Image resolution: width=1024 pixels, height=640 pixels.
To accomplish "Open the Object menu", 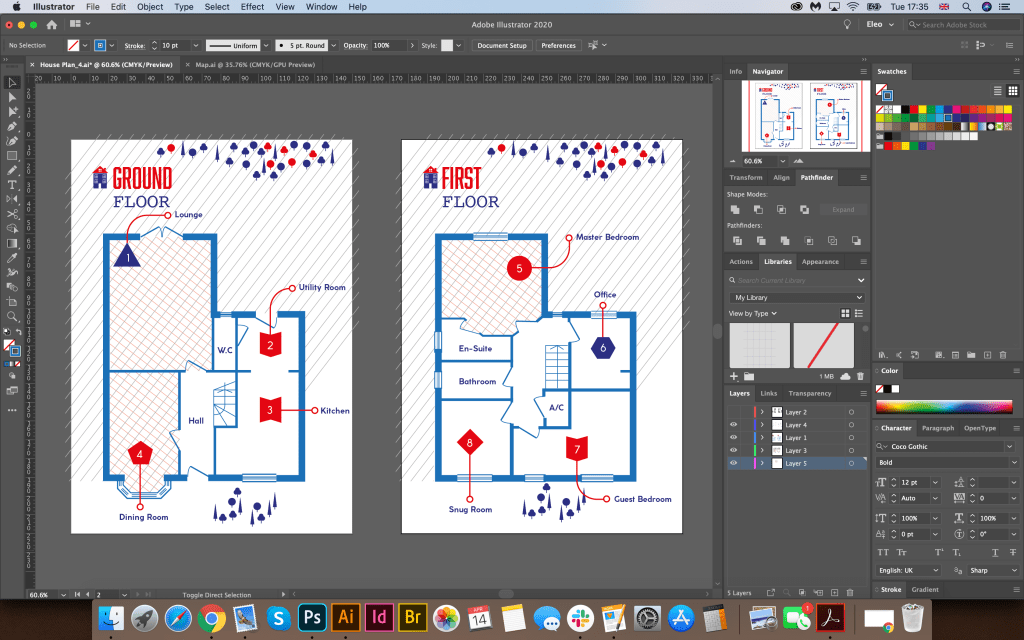I will [150, 7].
